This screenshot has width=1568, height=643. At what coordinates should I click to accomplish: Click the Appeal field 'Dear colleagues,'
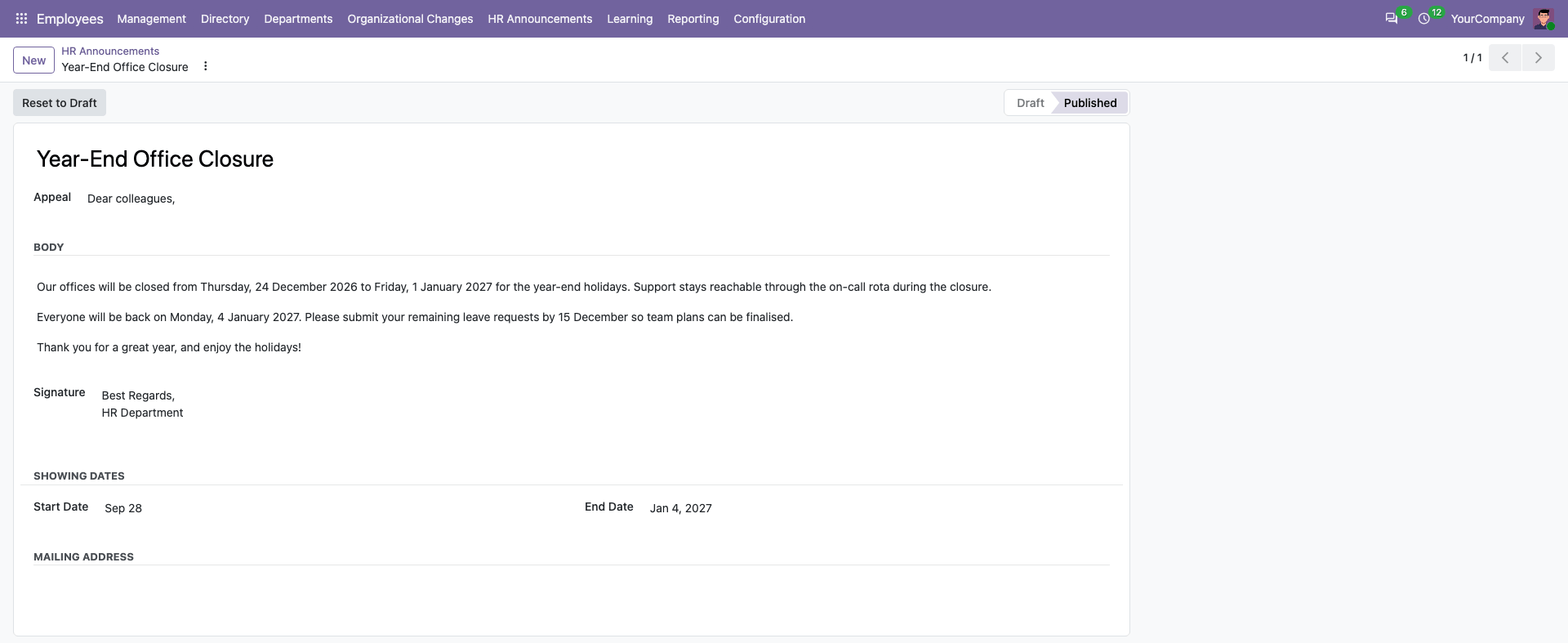point(131,199)
